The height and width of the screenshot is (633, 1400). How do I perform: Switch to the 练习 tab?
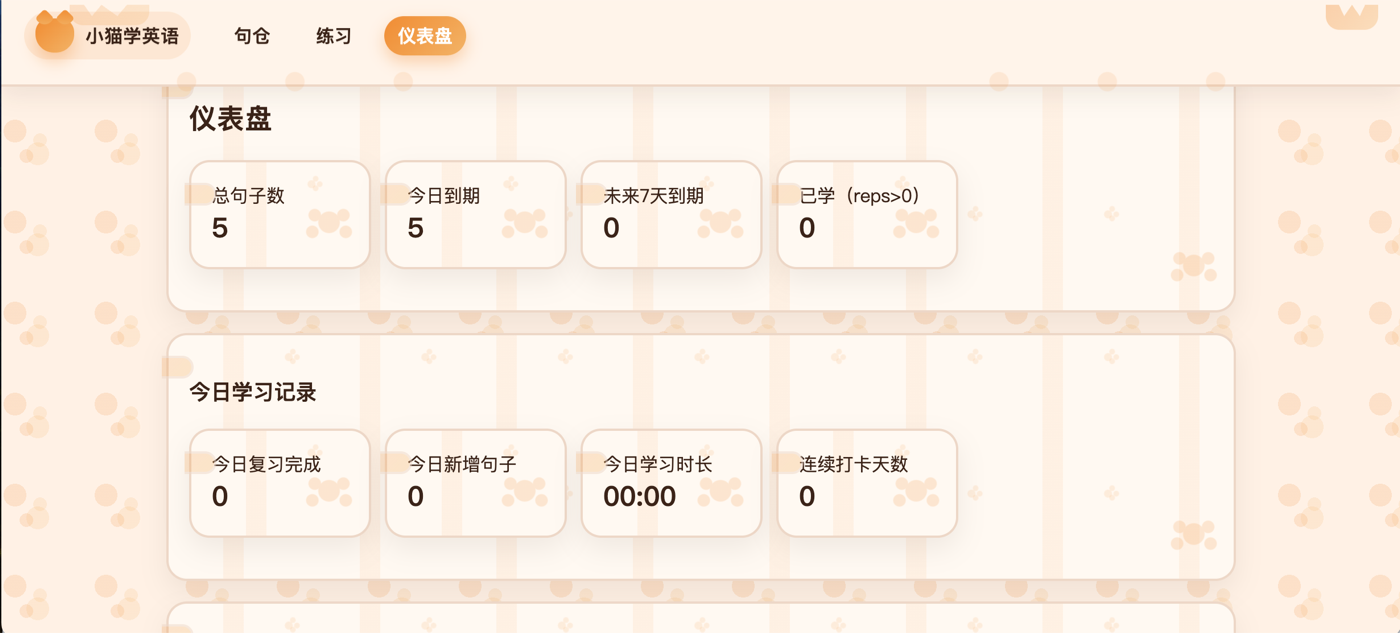pyautogui.click(x=332, y=35)
